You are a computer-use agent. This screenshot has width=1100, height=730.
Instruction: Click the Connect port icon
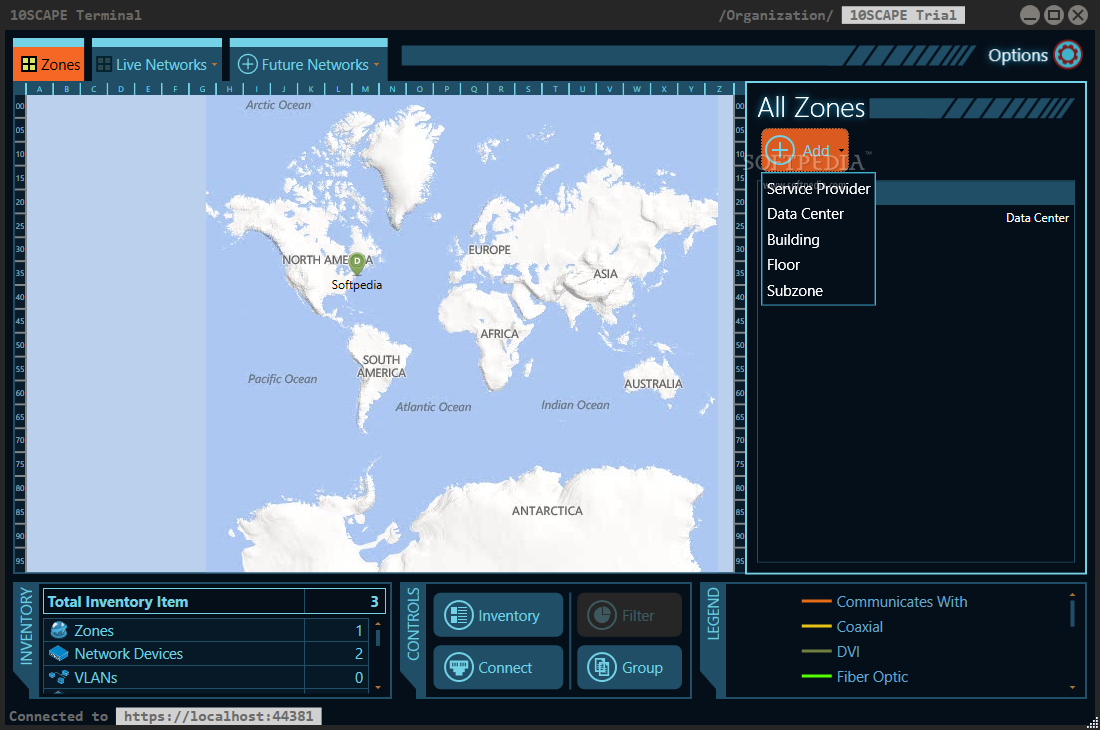(459, 667)
